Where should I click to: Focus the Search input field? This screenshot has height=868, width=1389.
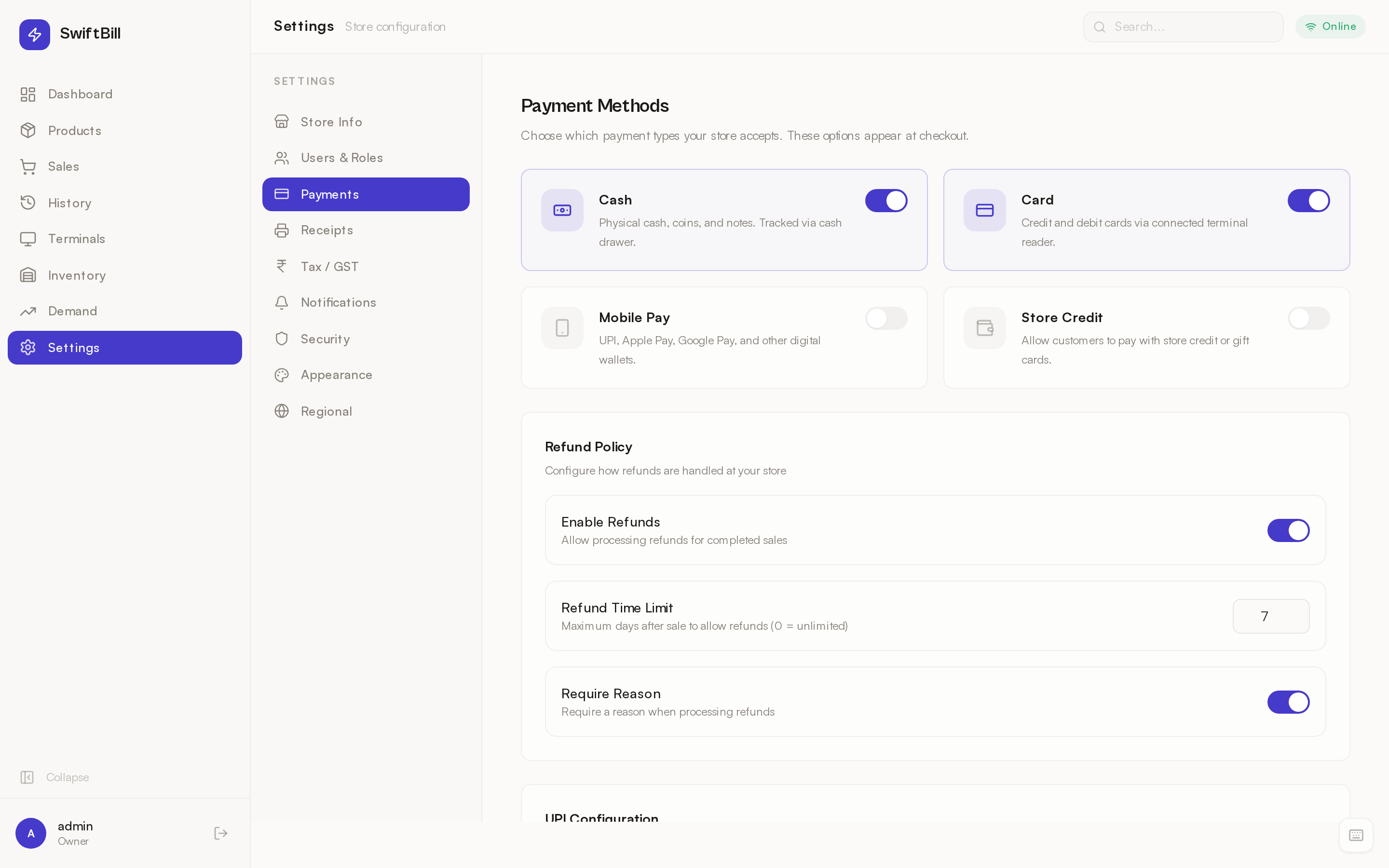tap(1183, 27)
